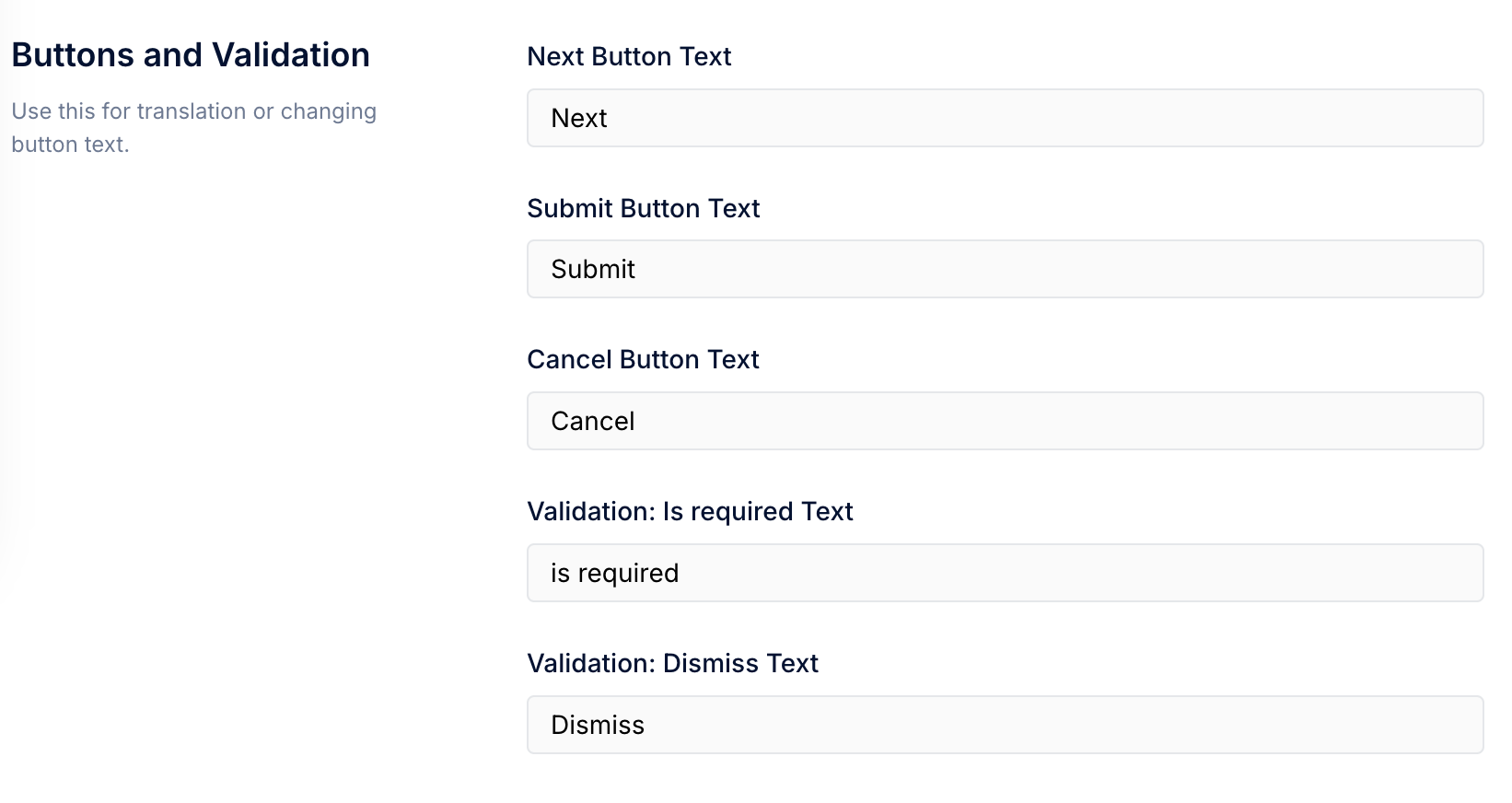Click the word 'Buttons' in the section heading

tap(74, 54)
